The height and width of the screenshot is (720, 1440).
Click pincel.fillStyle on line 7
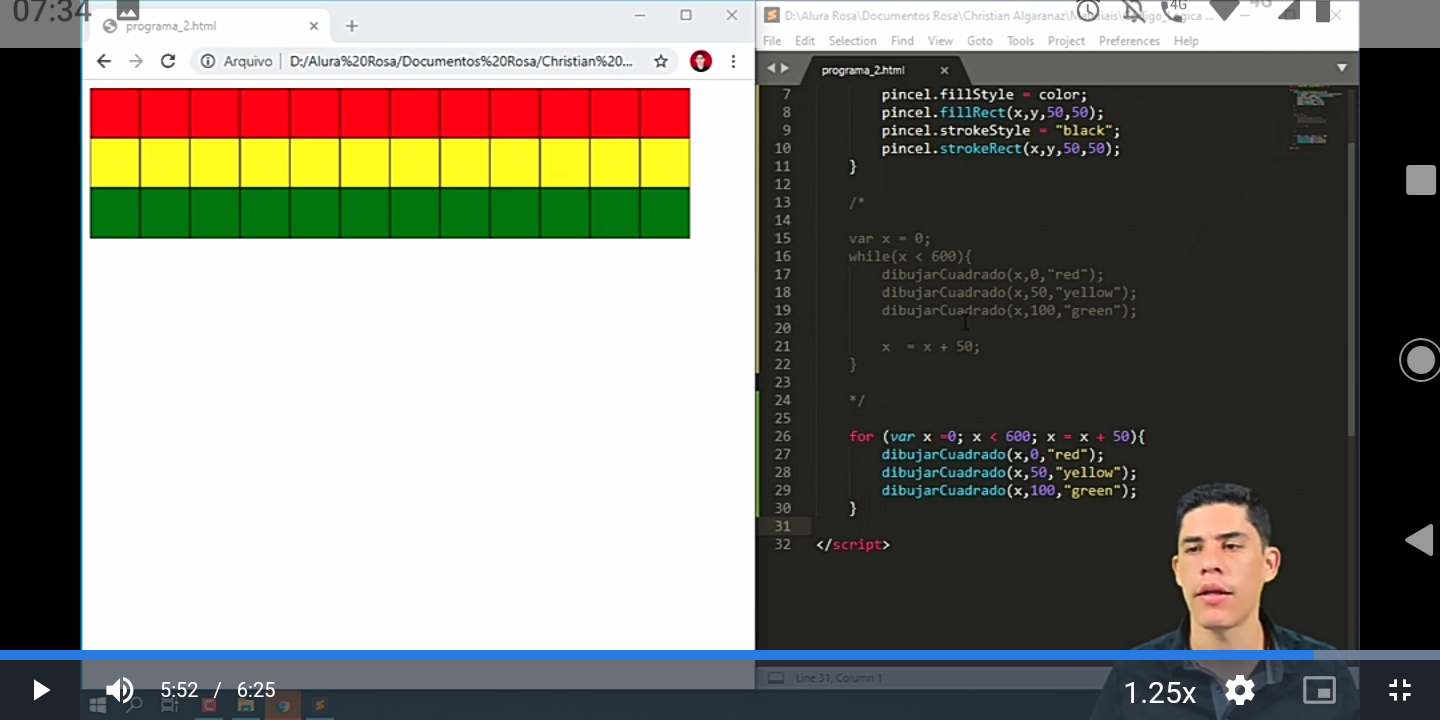[x=947, y=95]
